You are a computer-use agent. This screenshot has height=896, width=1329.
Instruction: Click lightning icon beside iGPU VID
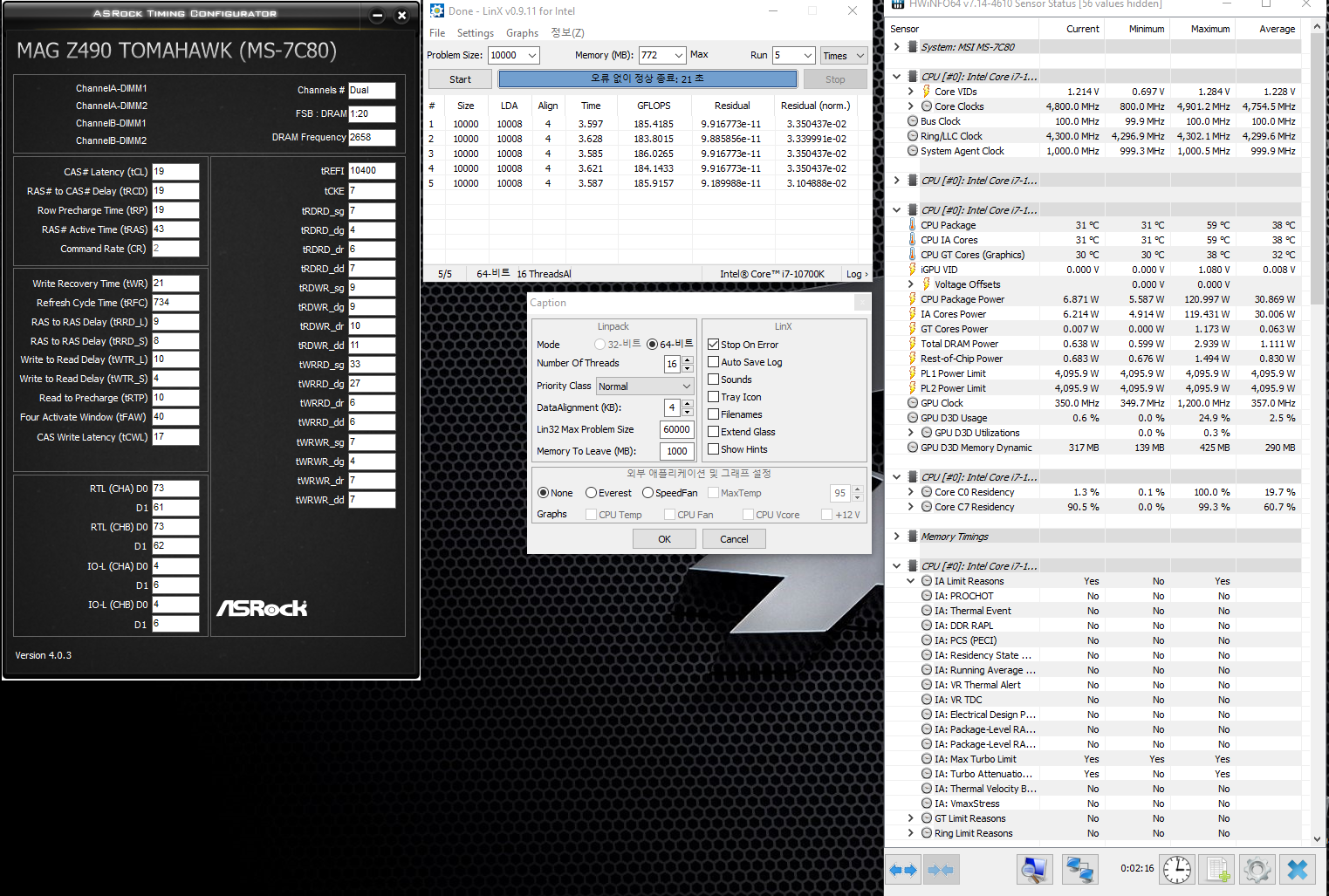(913, 270)
